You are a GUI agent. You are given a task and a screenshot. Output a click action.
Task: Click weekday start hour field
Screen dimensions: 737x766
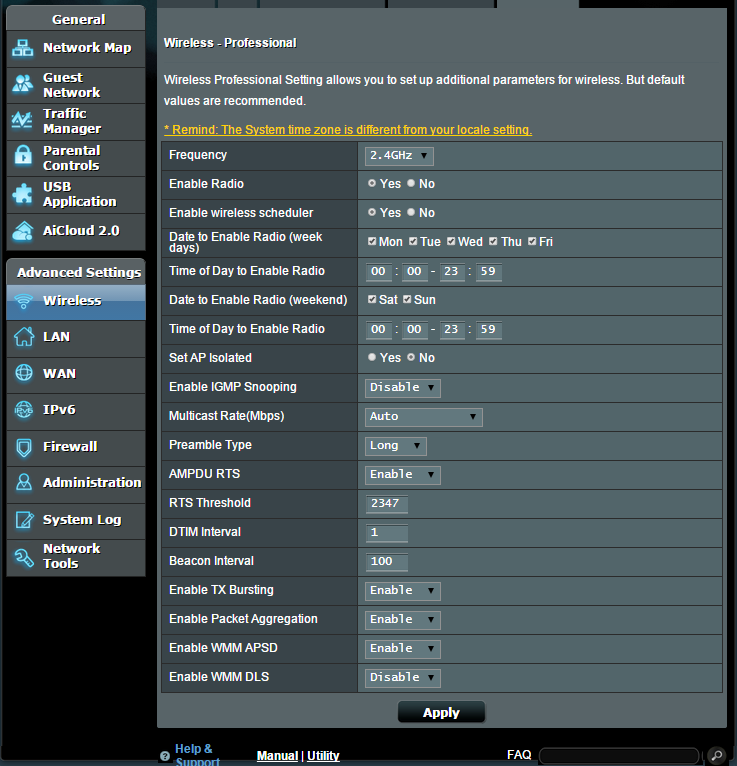(379, 272)
